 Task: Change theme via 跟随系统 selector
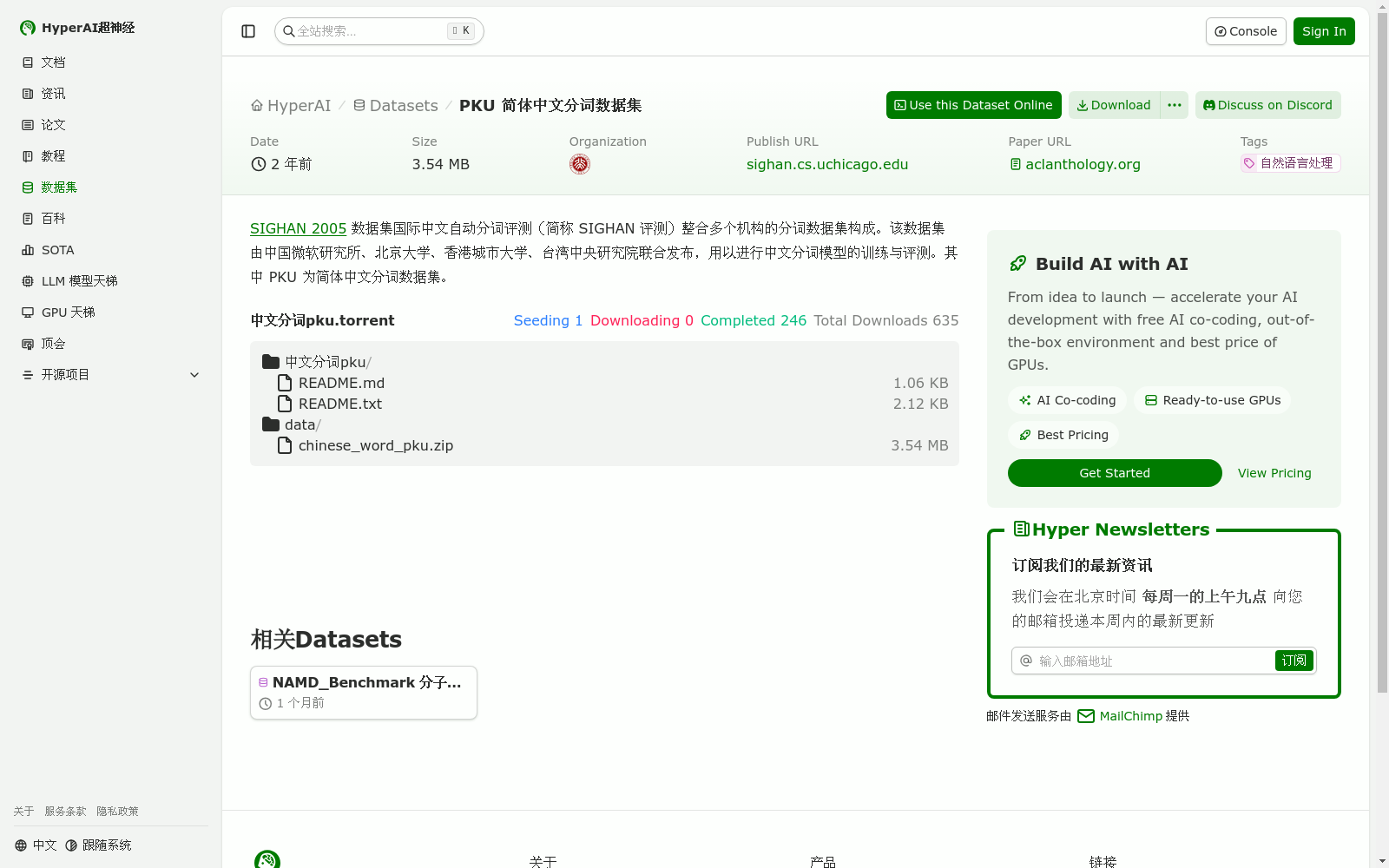(98, 845)
